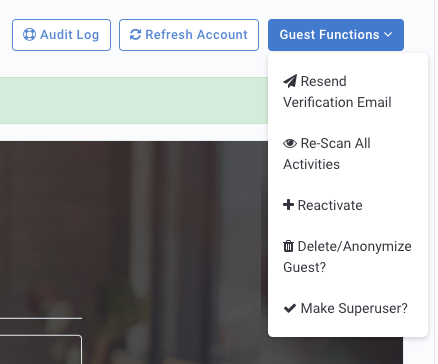Click the paper plane resend icon

point(290,81)
